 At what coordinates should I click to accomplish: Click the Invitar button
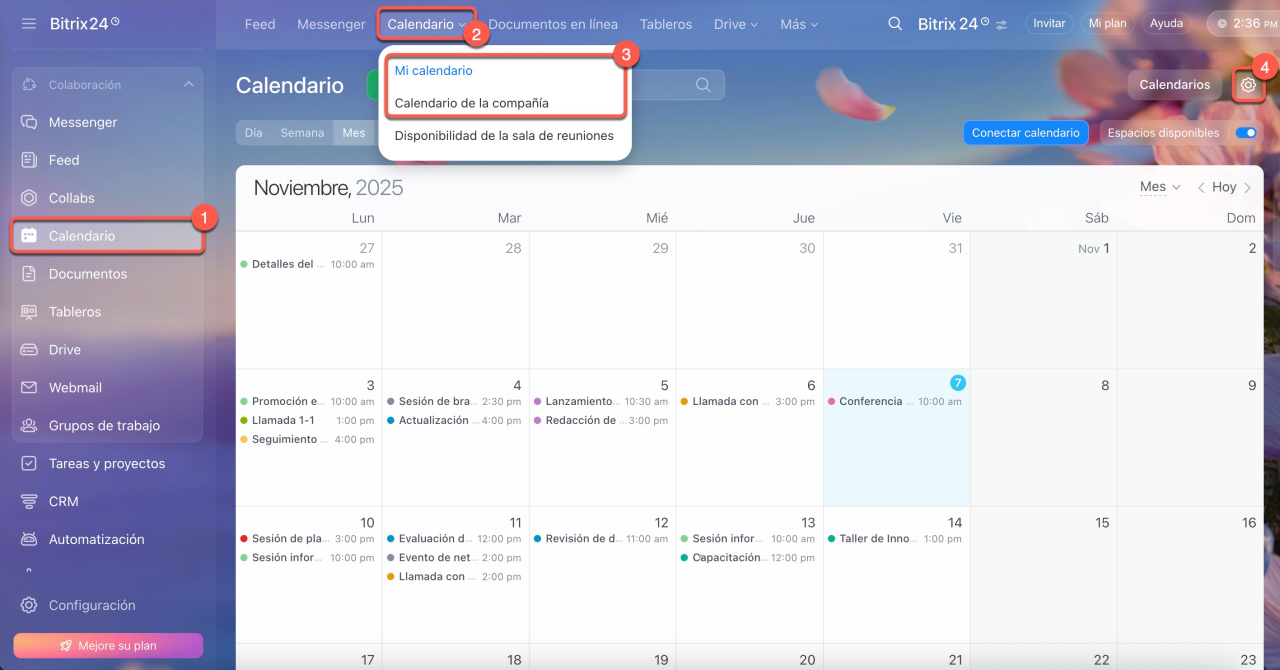[1049, 23]
